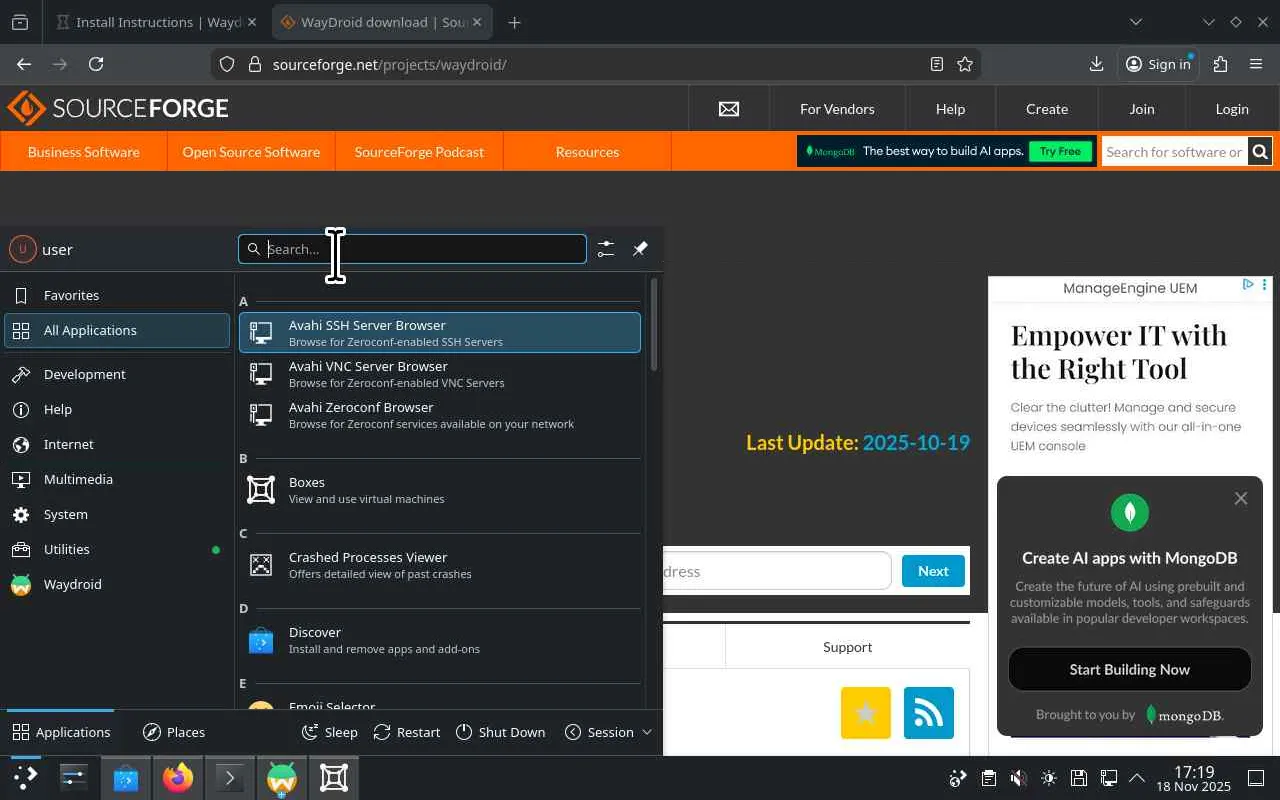Open the Internet category

117,444
